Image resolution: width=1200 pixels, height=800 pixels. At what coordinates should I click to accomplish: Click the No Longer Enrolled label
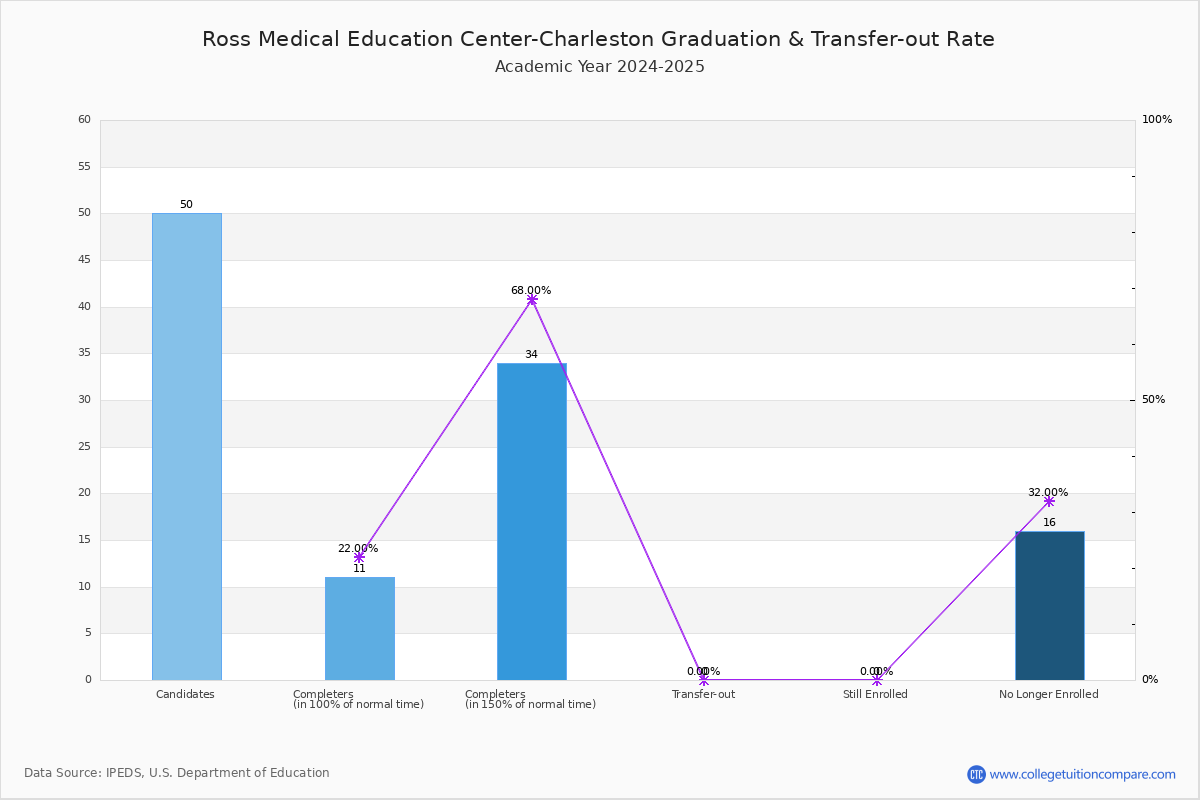[x=1049, y=694]
